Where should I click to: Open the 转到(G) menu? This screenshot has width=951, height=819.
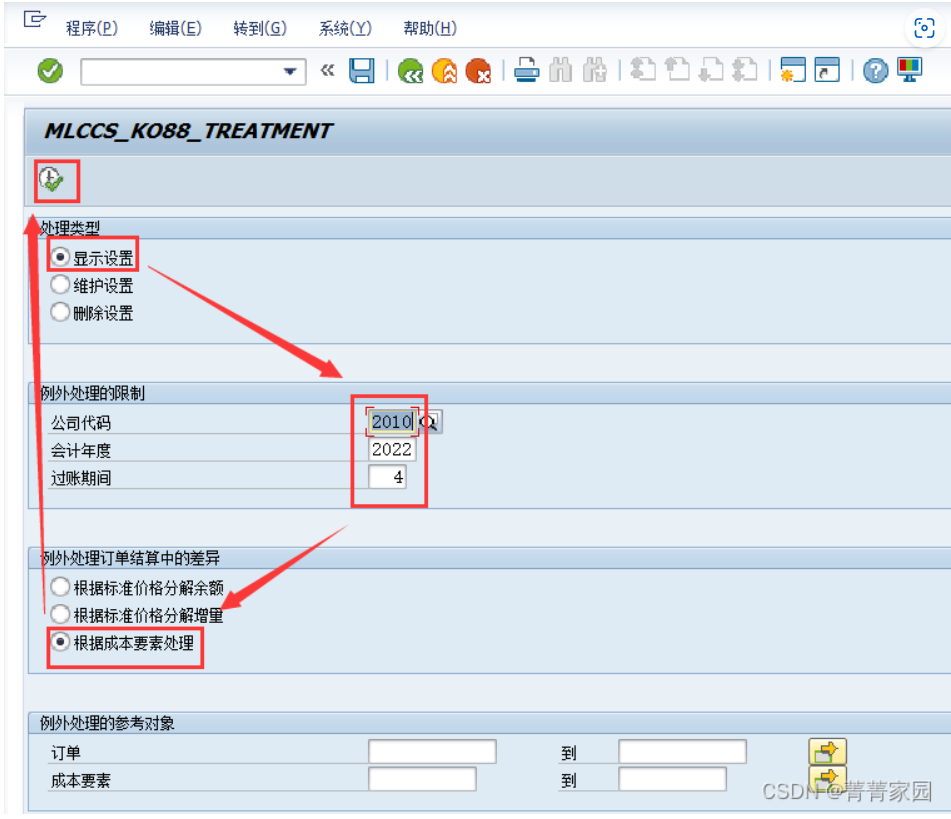point(260,28)
